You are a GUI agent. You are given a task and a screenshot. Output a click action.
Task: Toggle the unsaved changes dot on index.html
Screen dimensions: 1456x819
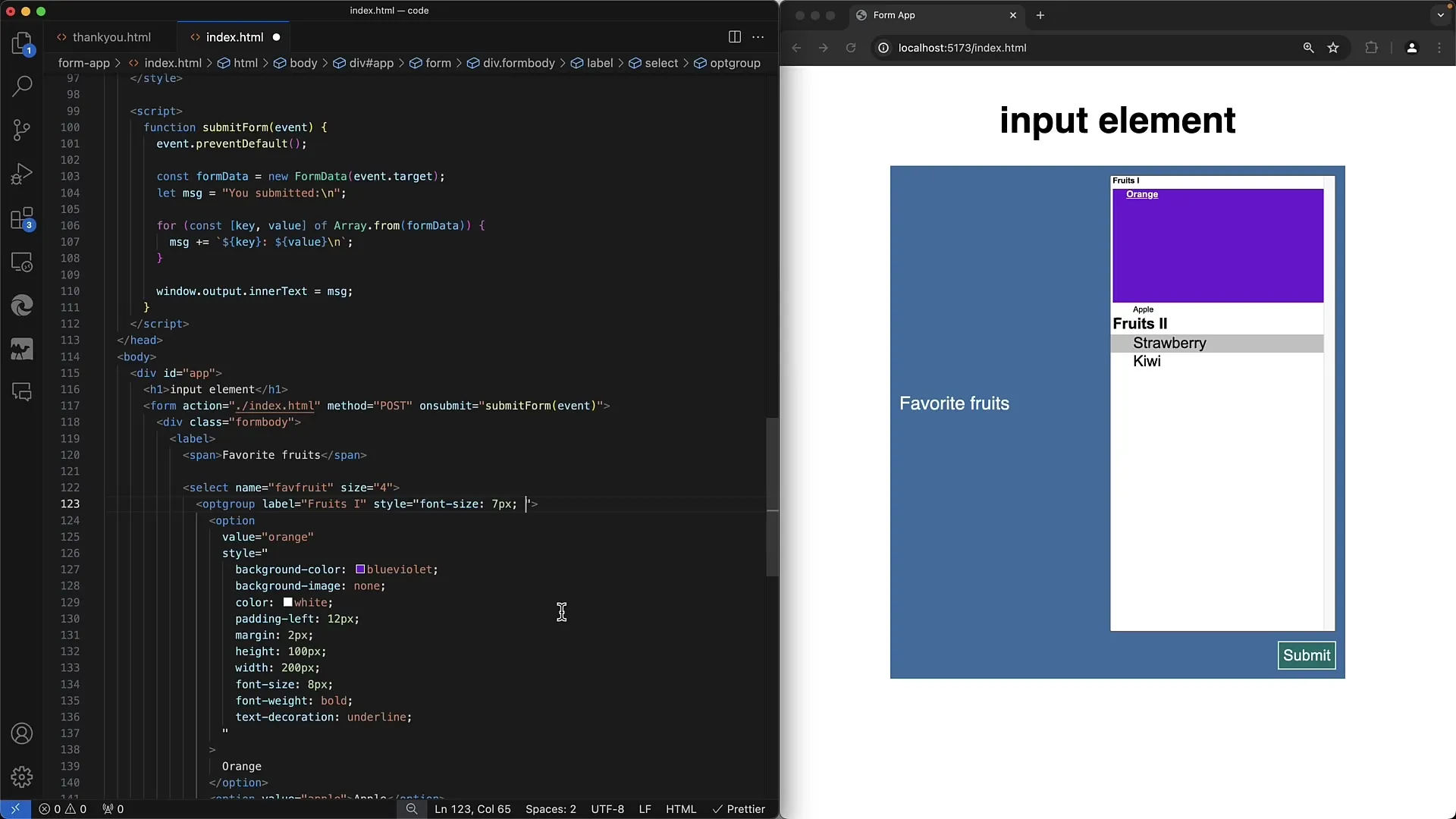point(277,37)
